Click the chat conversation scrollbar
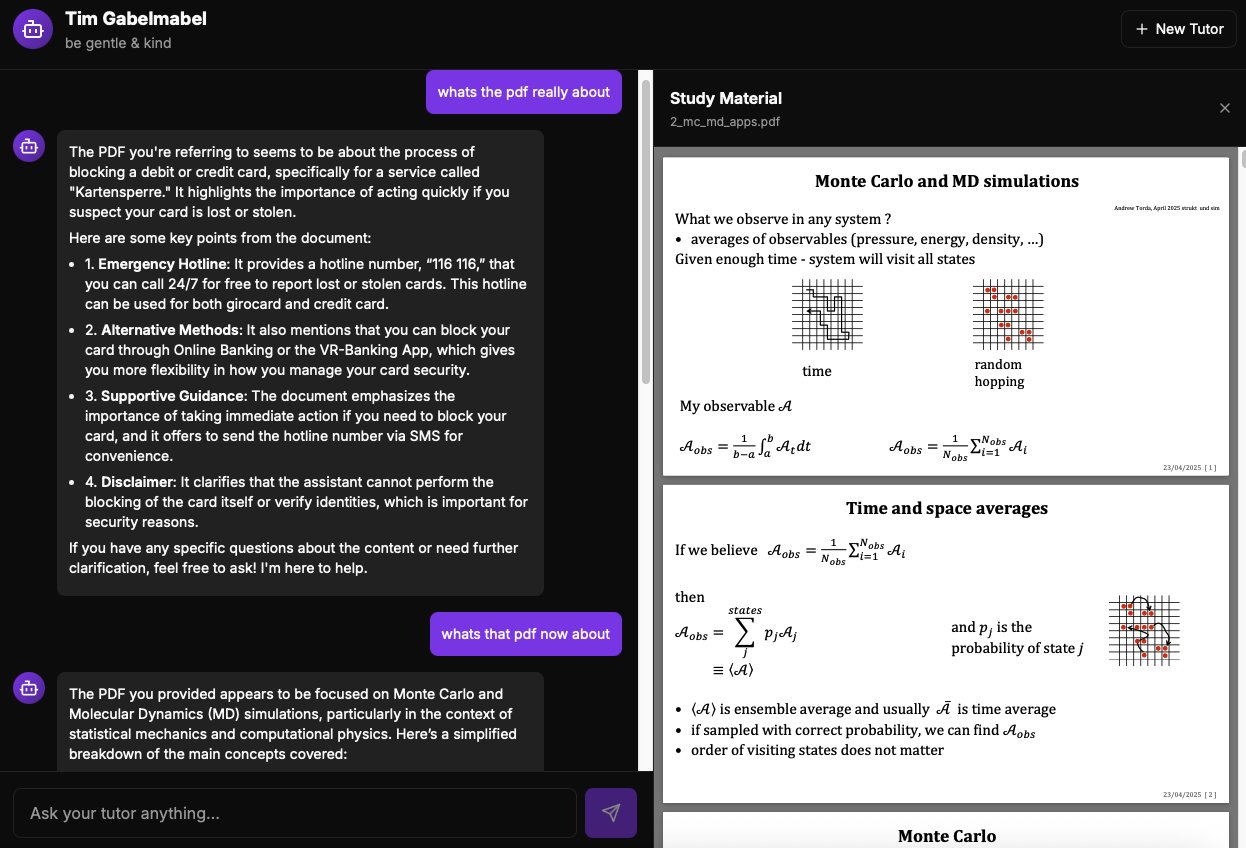This screenshot has width=1246, height=848. [x=645, y=230]
